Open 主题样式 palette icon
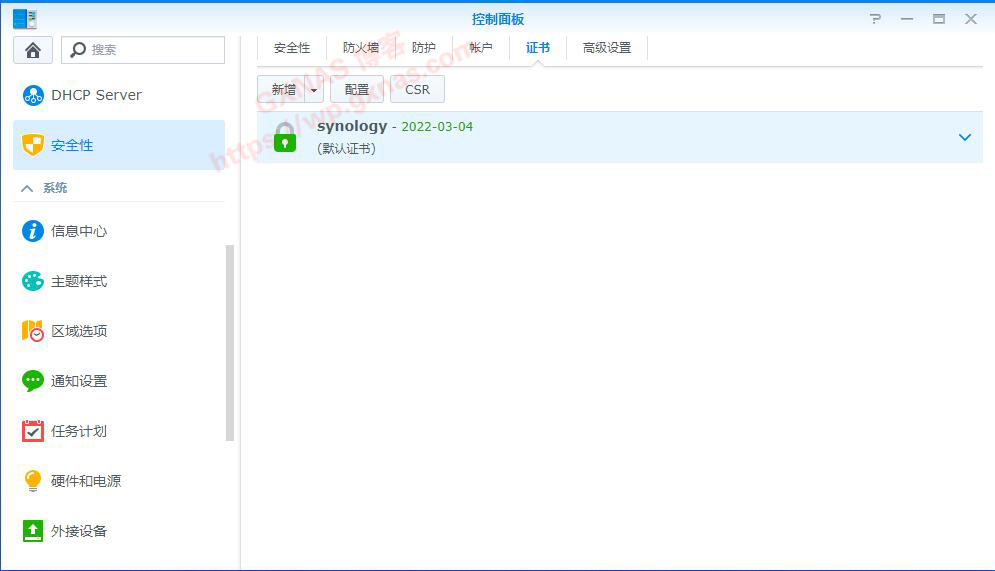995x571 pixels. (x=33, y=281)
